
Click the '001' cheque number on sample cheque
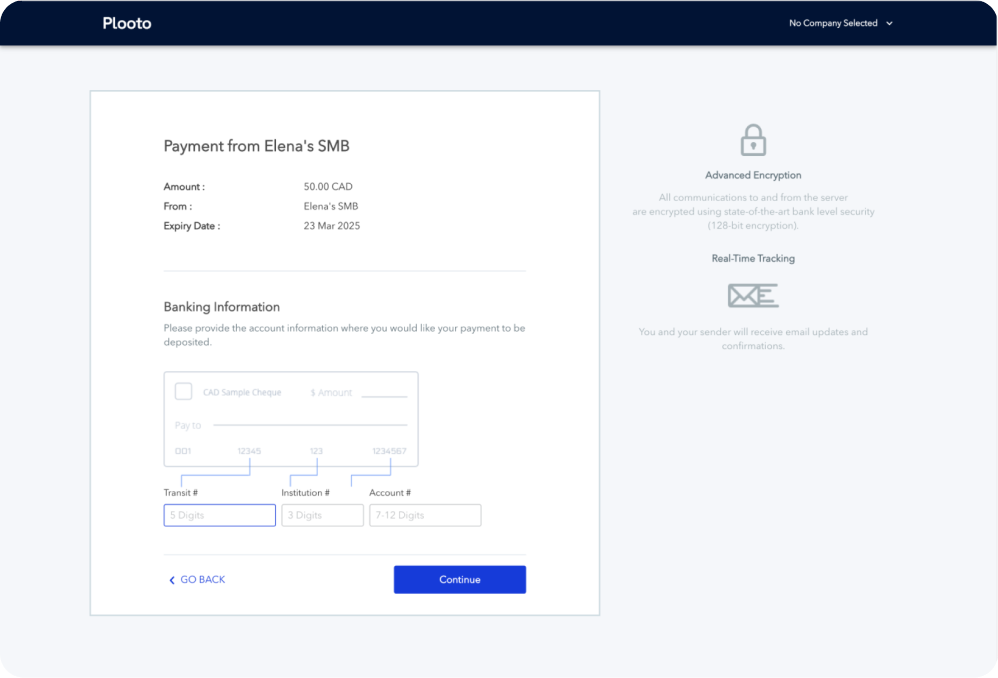[x=183, y=451]
